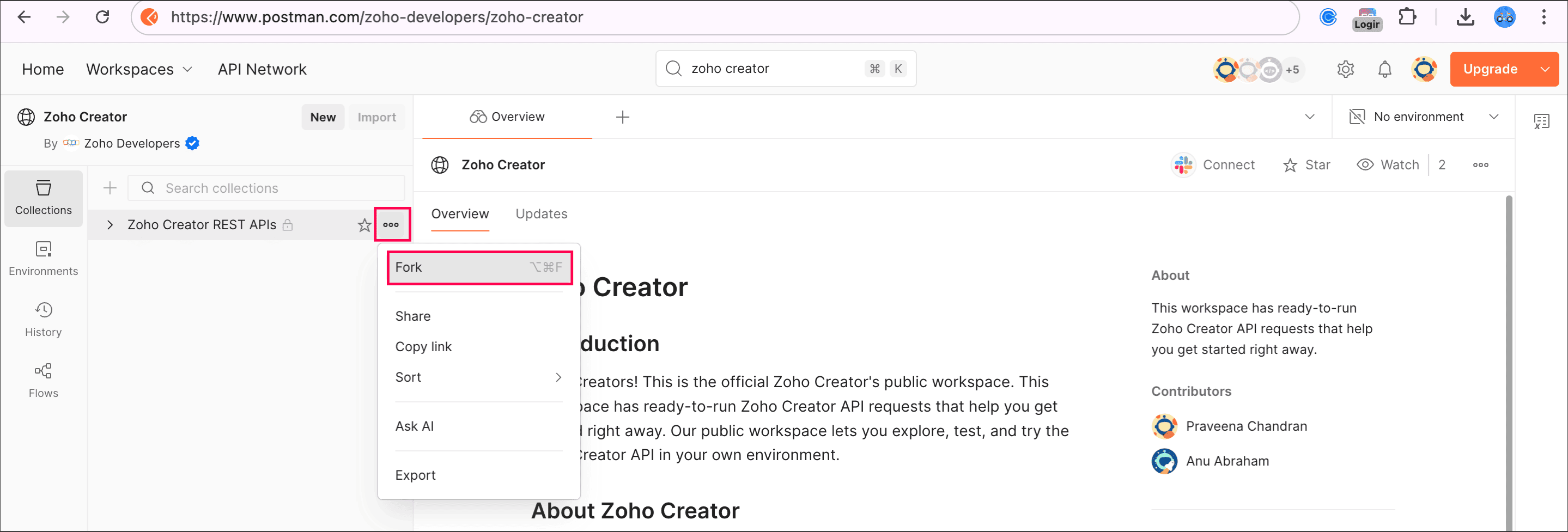The width and height of the screenshot is (1568, 532).
Task: Click the Import button
Action: (376, 118)
